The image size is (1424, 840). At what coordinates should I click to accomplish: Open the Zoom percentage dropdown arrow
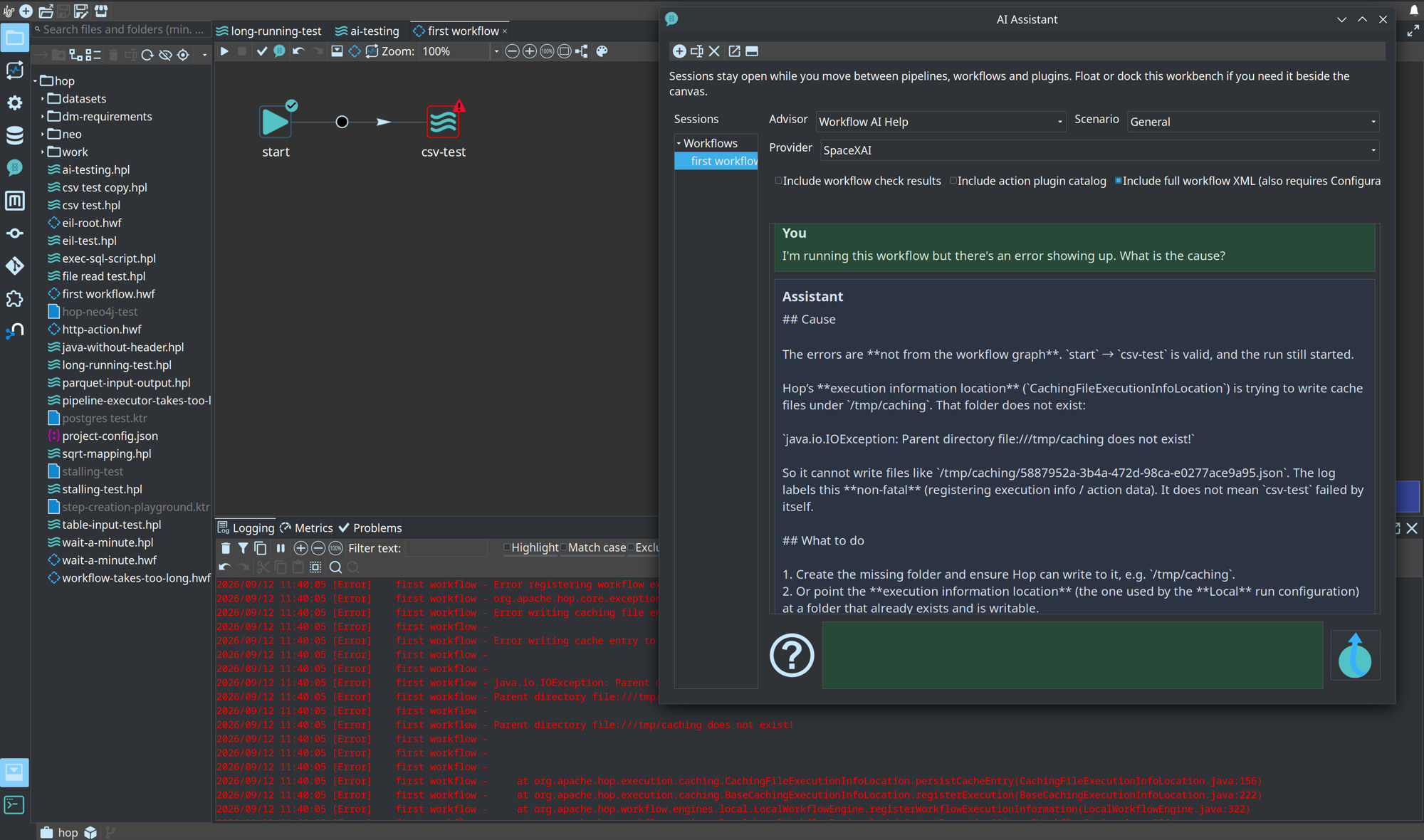pyautogui.click(x=496, y=51)
